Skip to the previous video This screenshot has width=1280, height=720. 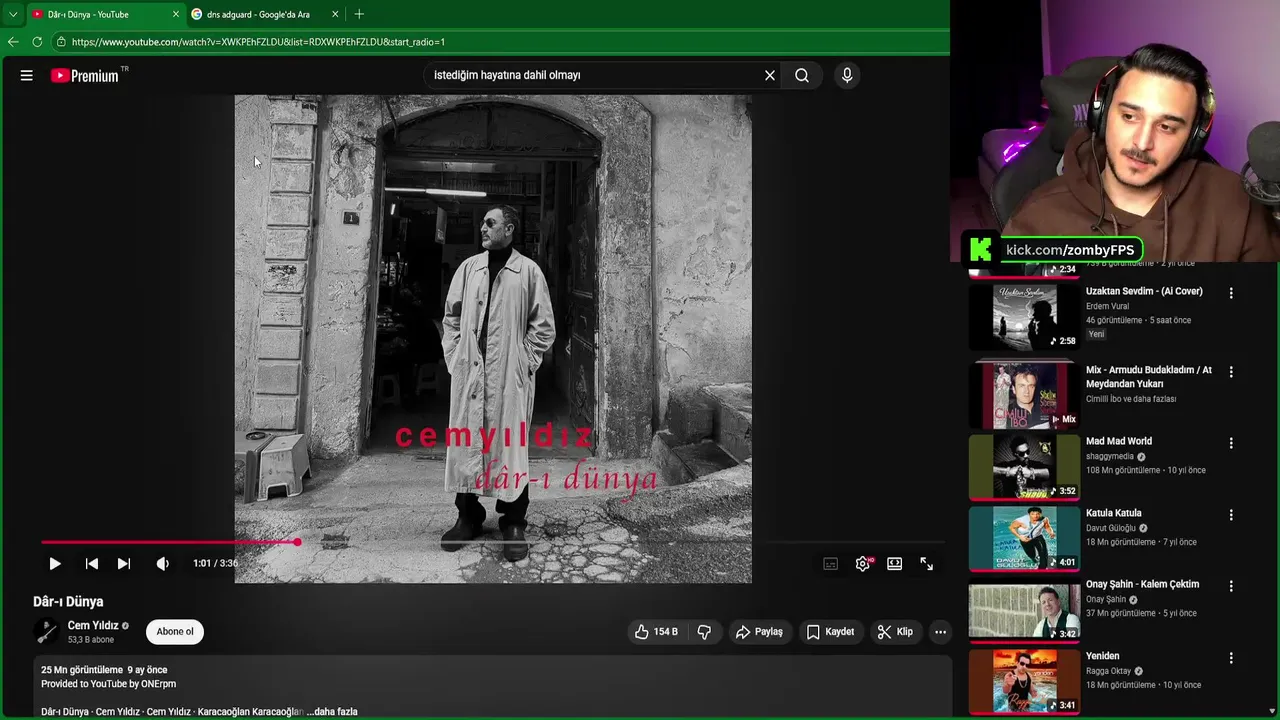coord(91,564)
